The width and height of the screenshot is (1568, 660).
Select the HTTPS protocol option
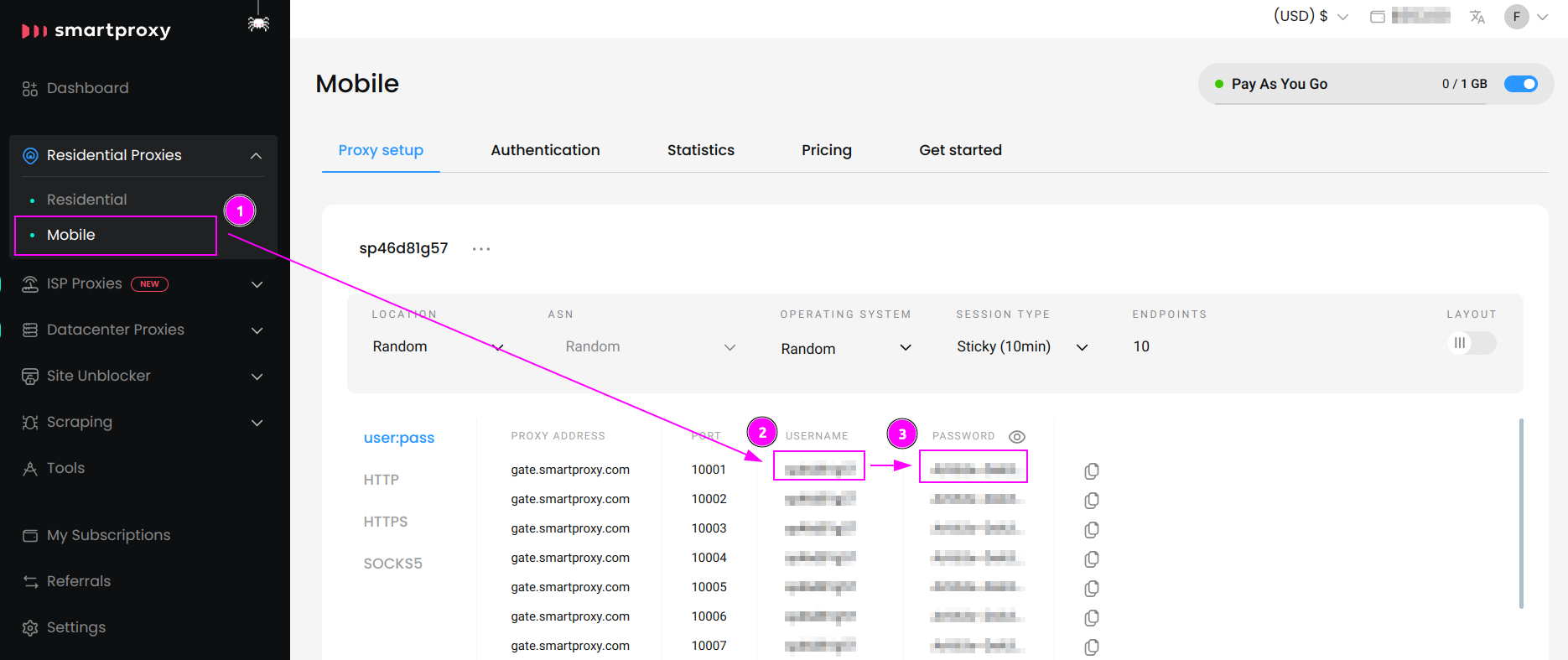tap(386, 522)
